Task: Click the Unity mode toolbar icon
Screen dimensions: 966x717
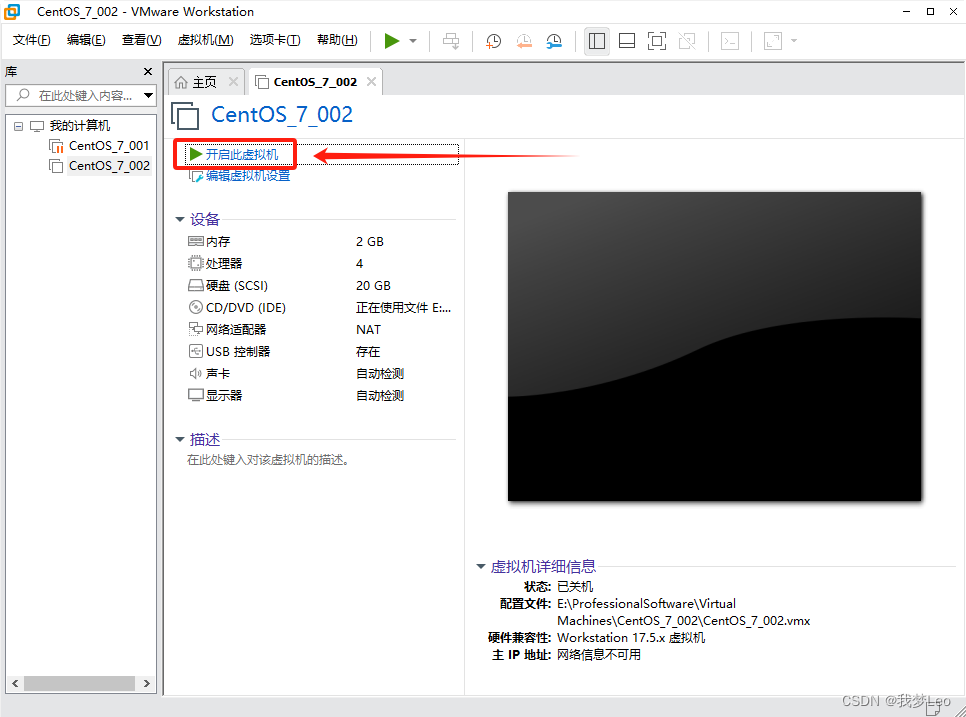Action: point(687,41)
